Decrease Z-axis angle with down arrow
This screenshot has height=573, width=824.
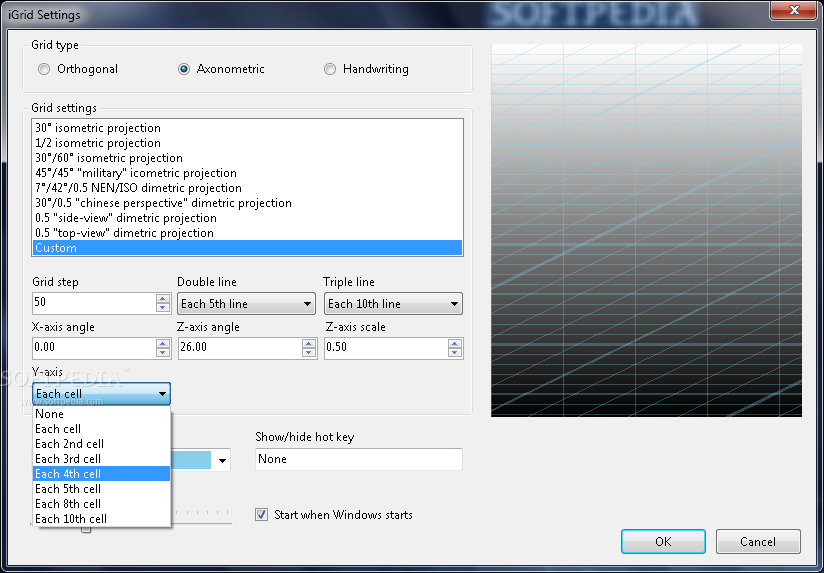point(309,353)
